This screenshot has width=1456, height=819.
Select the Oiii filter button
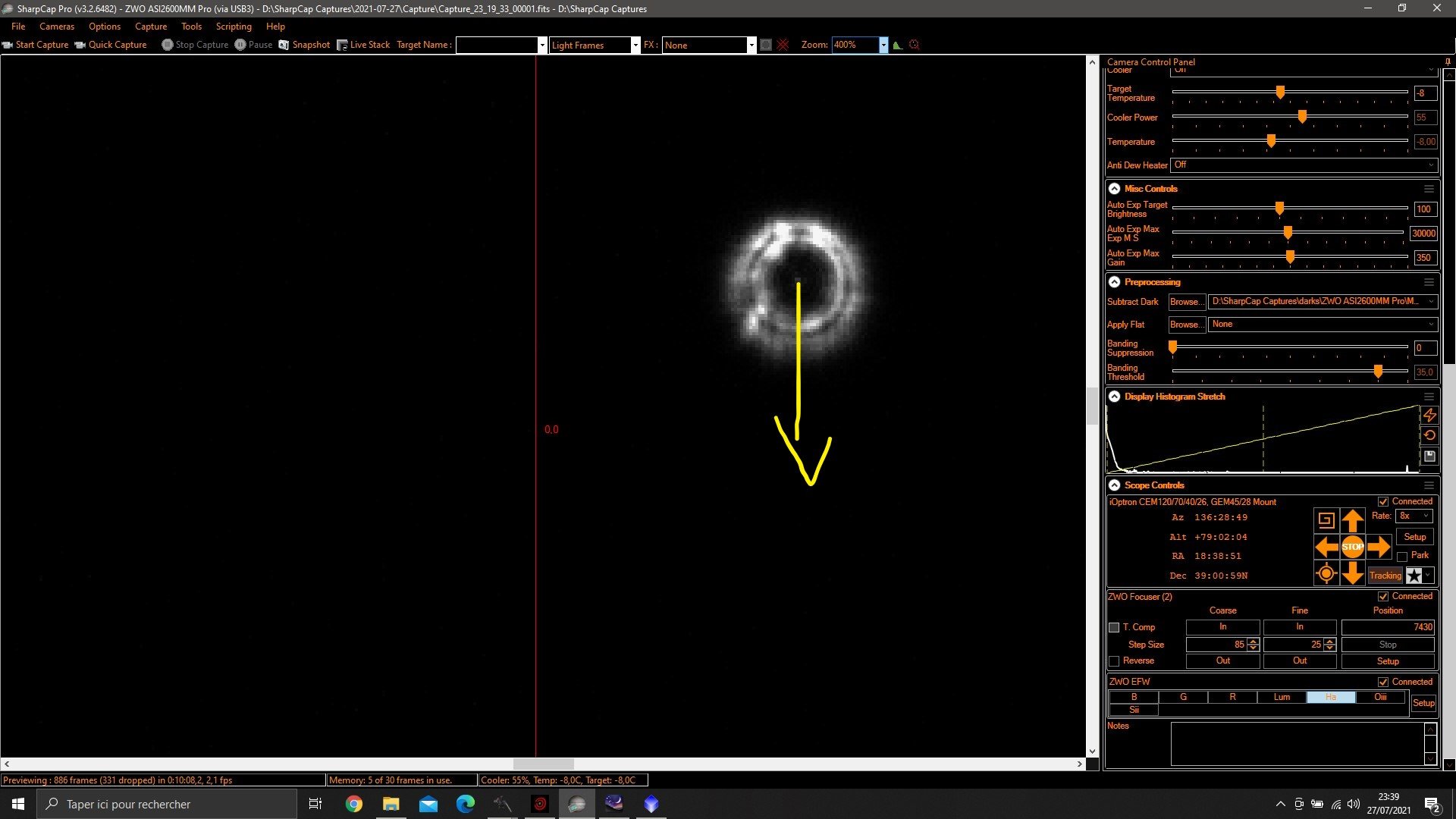1380,698
